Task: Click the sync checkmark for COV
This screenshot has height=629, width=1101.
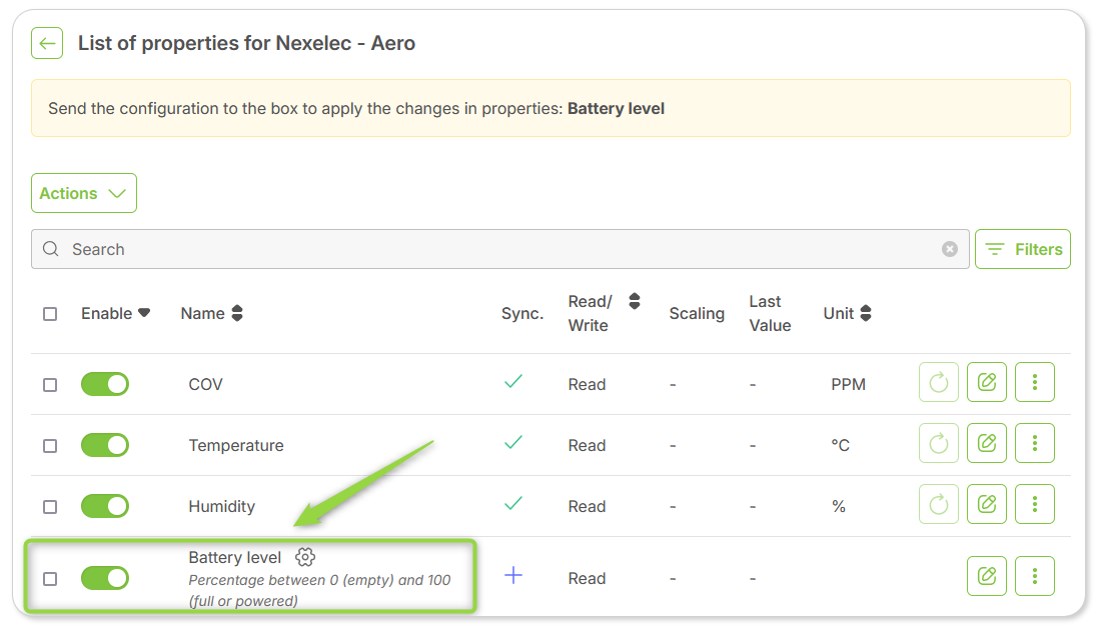Action: [x=513, y=381]
